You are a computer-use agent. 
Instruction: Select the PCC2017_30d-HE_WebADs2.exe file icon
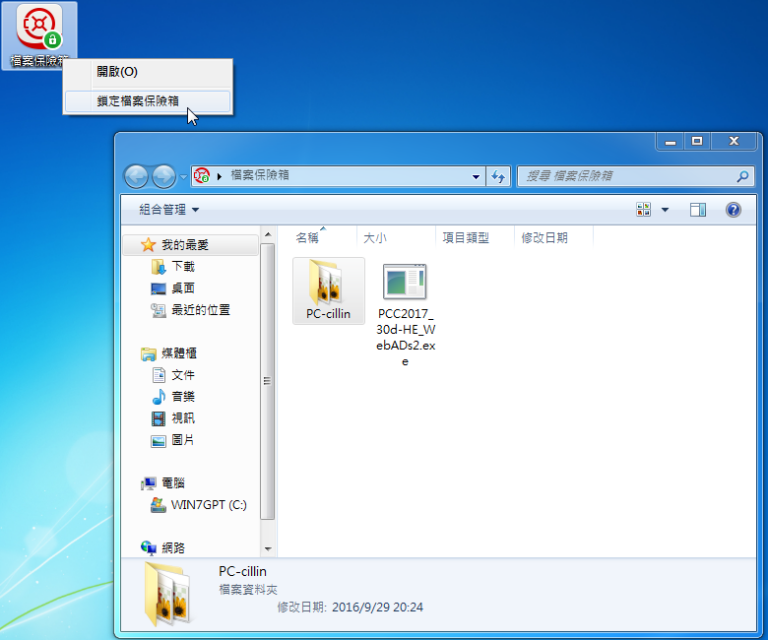tap(405, 281)
